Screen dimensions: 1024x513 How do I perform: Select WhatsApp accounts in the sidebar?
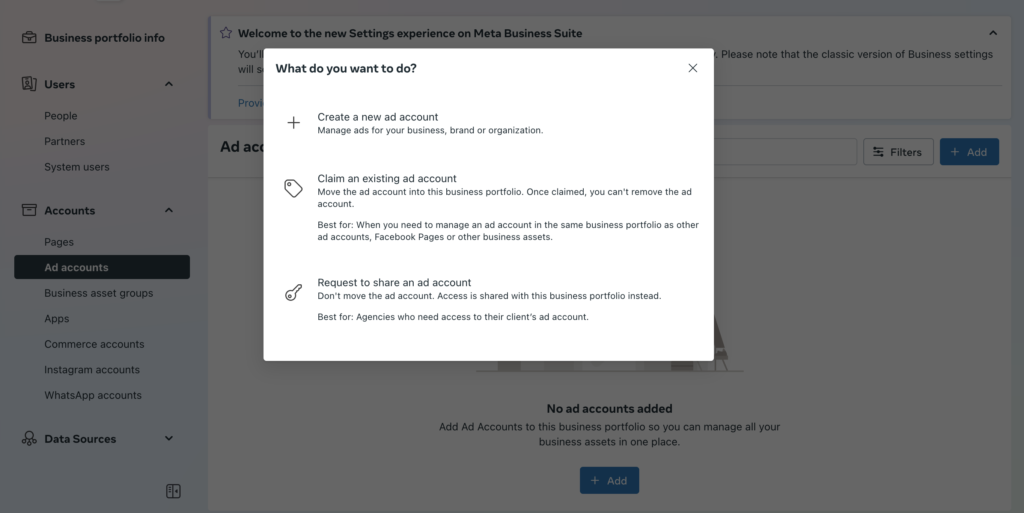point(93,395)
